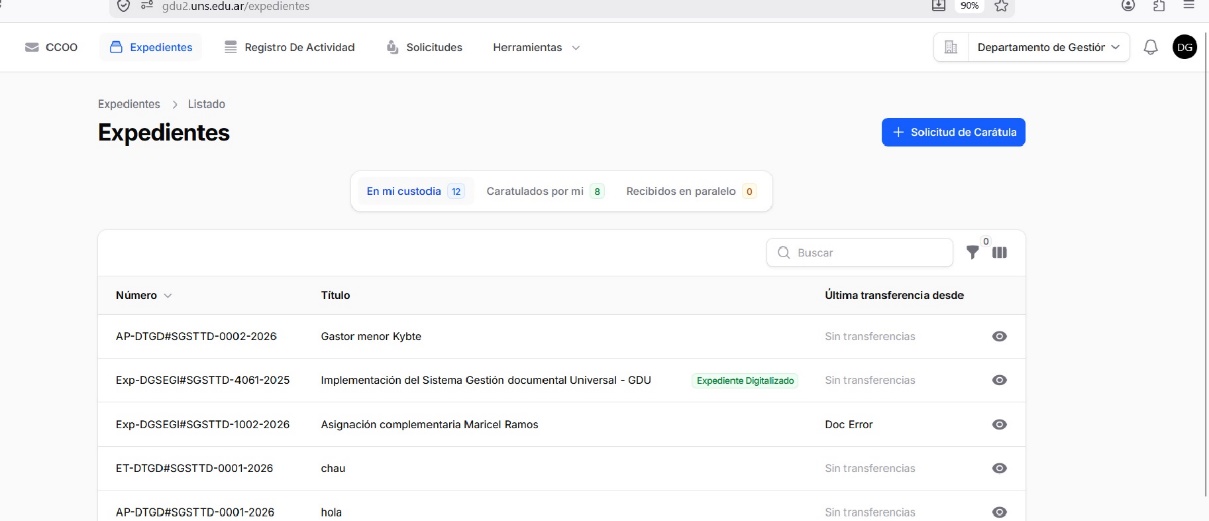This screenshot has width=1209, height=521.
Task: View the 'hola' expediente eye icon
Action: point(999,513)
